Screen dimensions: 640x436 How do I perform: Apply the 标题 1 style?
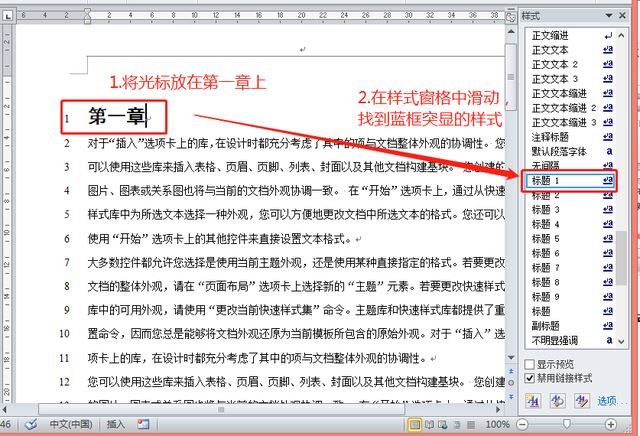(570, 180)
